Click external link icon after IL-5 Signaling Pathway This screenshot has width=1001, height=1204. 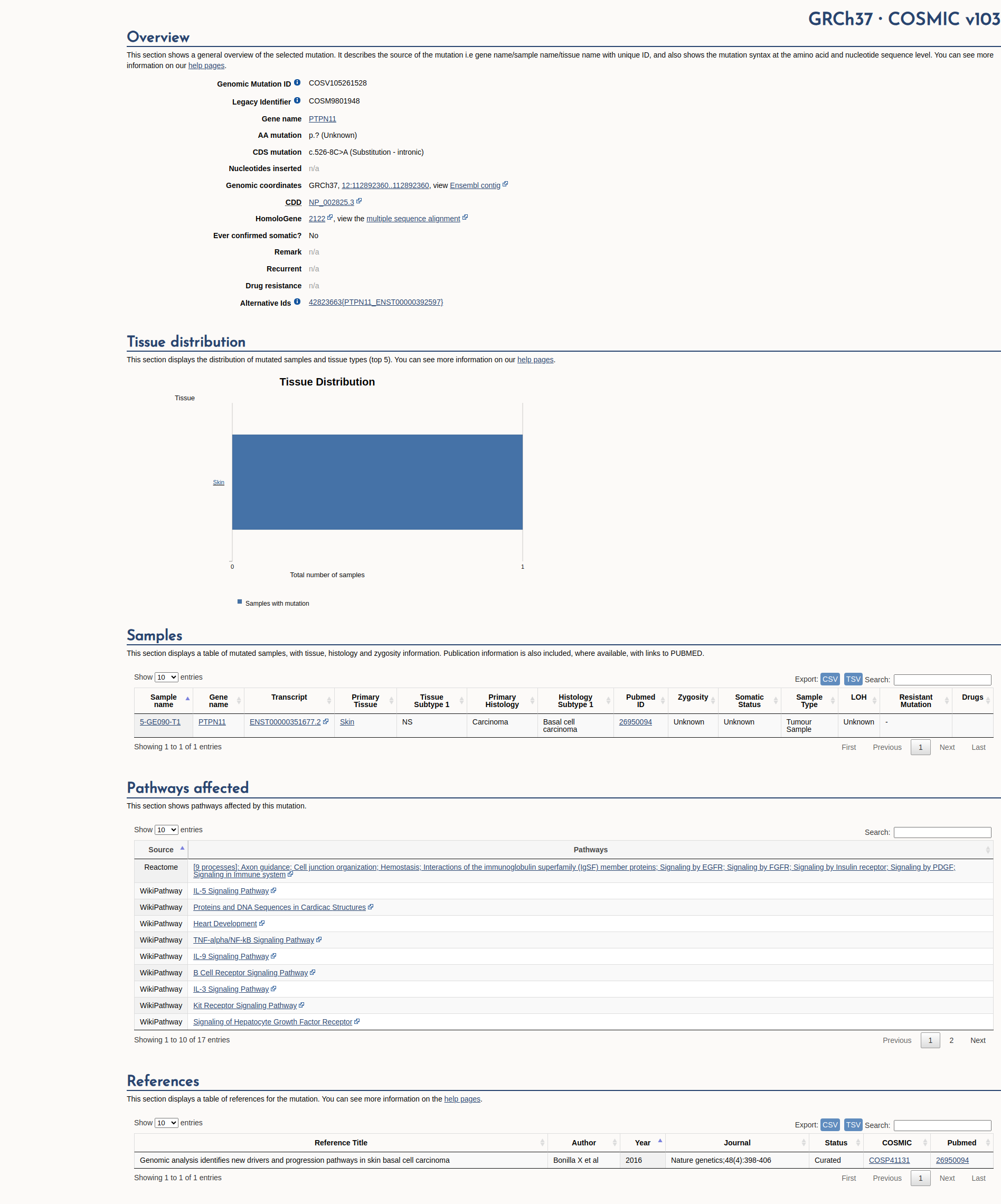click(x=273, y=890)
